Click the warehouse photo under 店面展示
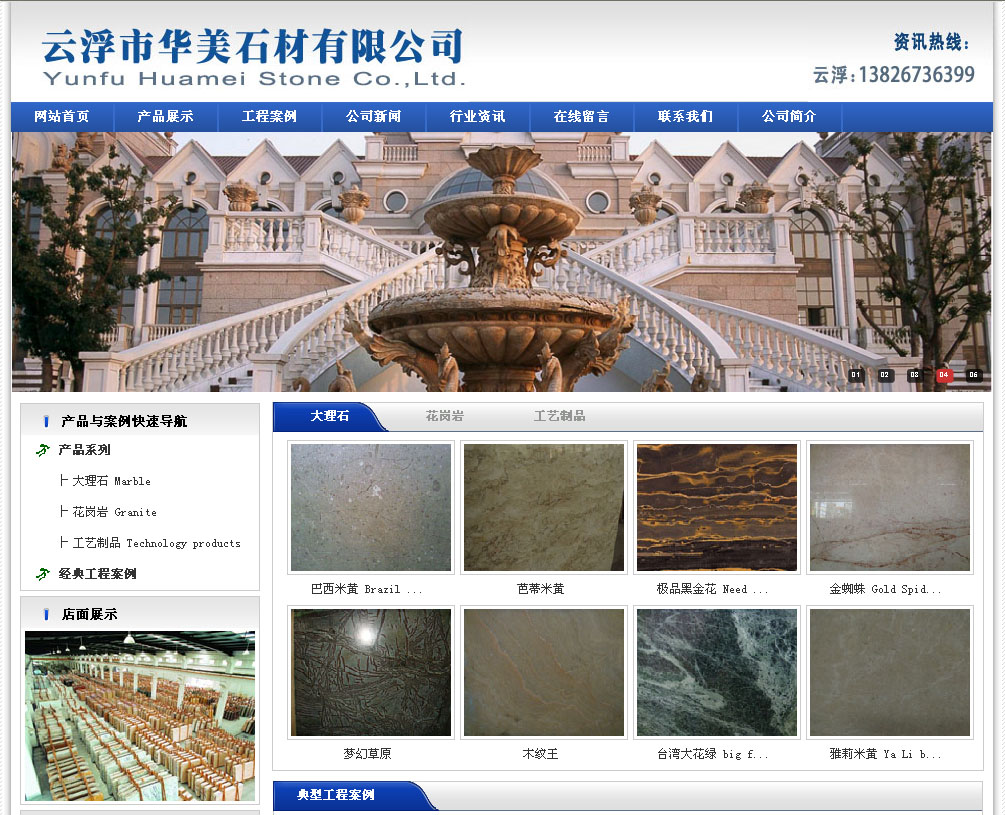The image size is (1005, 815). click(140, 715)
